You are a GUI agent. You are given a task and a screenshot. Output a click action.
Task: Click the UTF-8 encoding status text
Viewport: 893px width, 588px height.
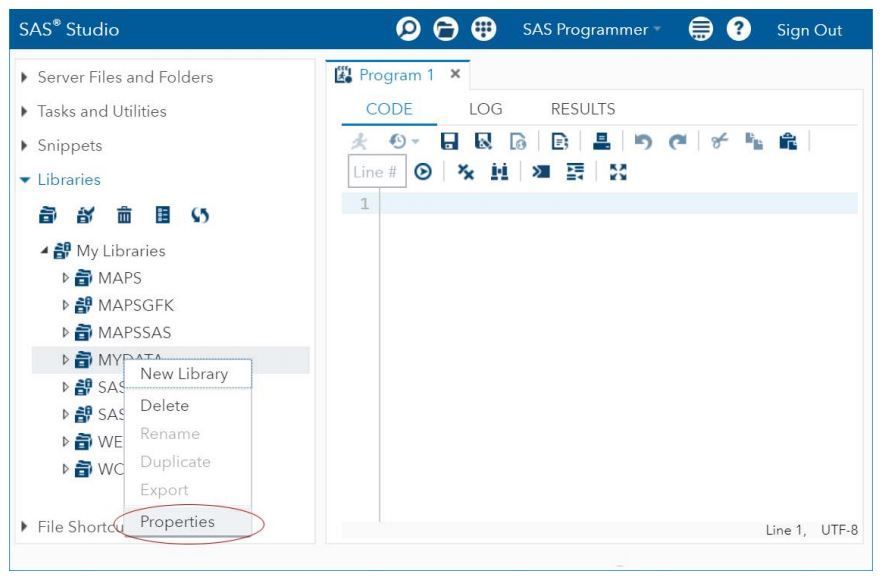839,530
